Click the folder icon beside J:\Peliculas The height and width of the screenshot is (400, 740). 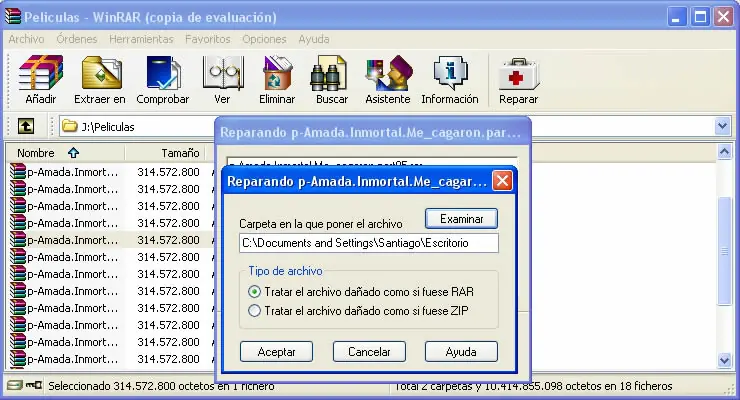click(70, 126)
